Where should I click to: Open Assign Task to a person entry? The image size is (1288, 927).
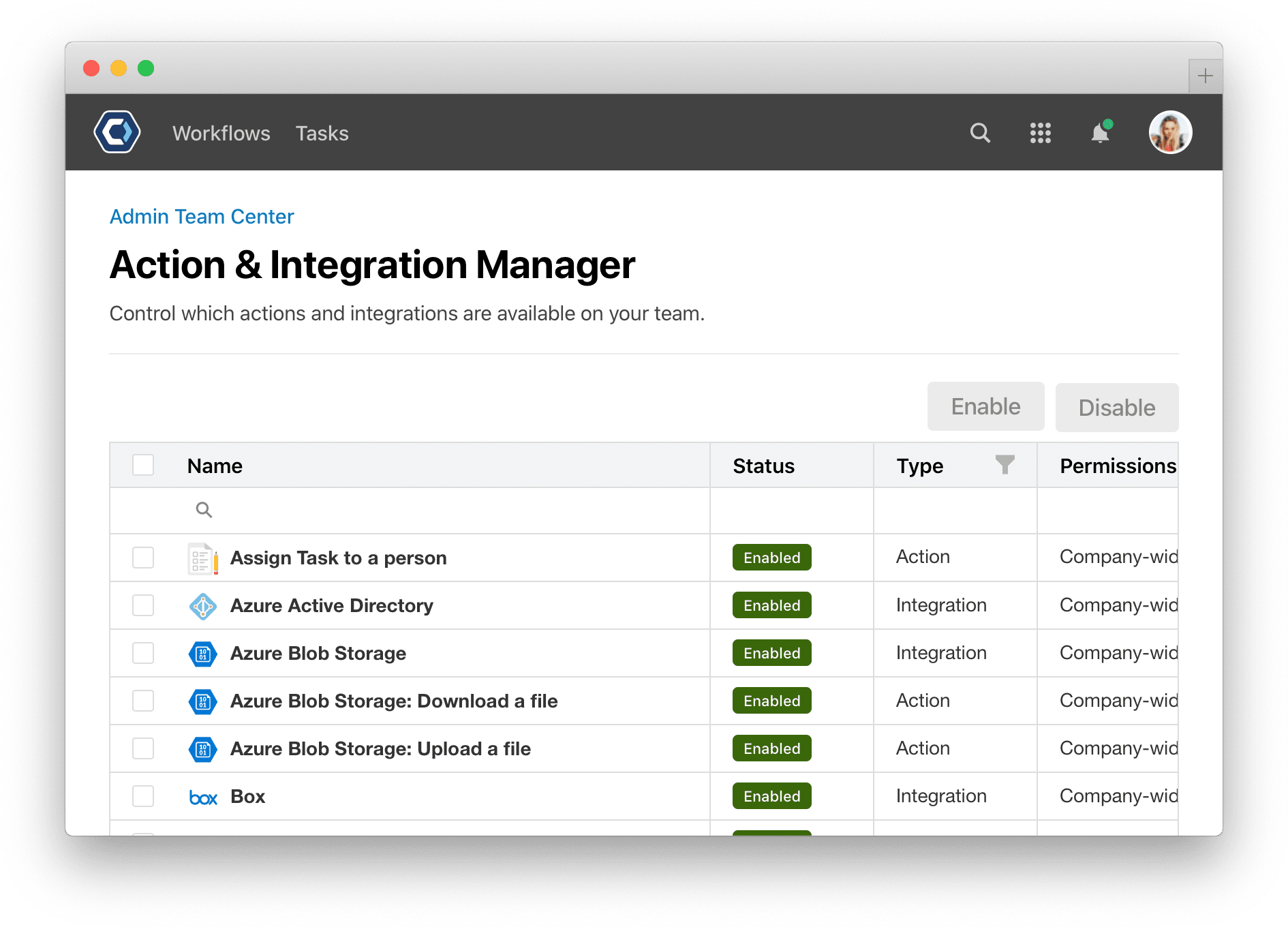tap(338, 558)
